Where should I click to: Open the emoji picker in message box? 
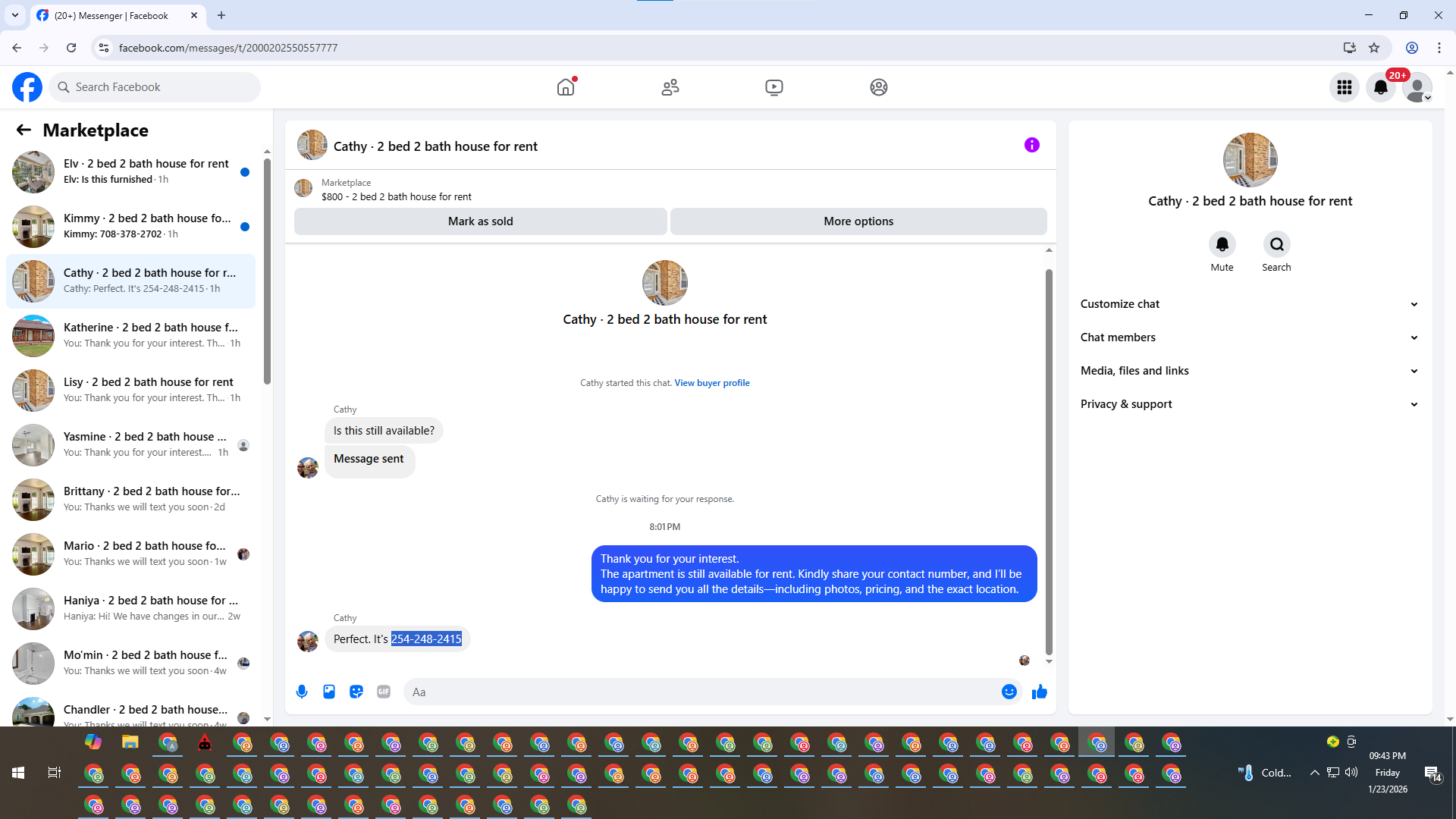click(1009, 692)
